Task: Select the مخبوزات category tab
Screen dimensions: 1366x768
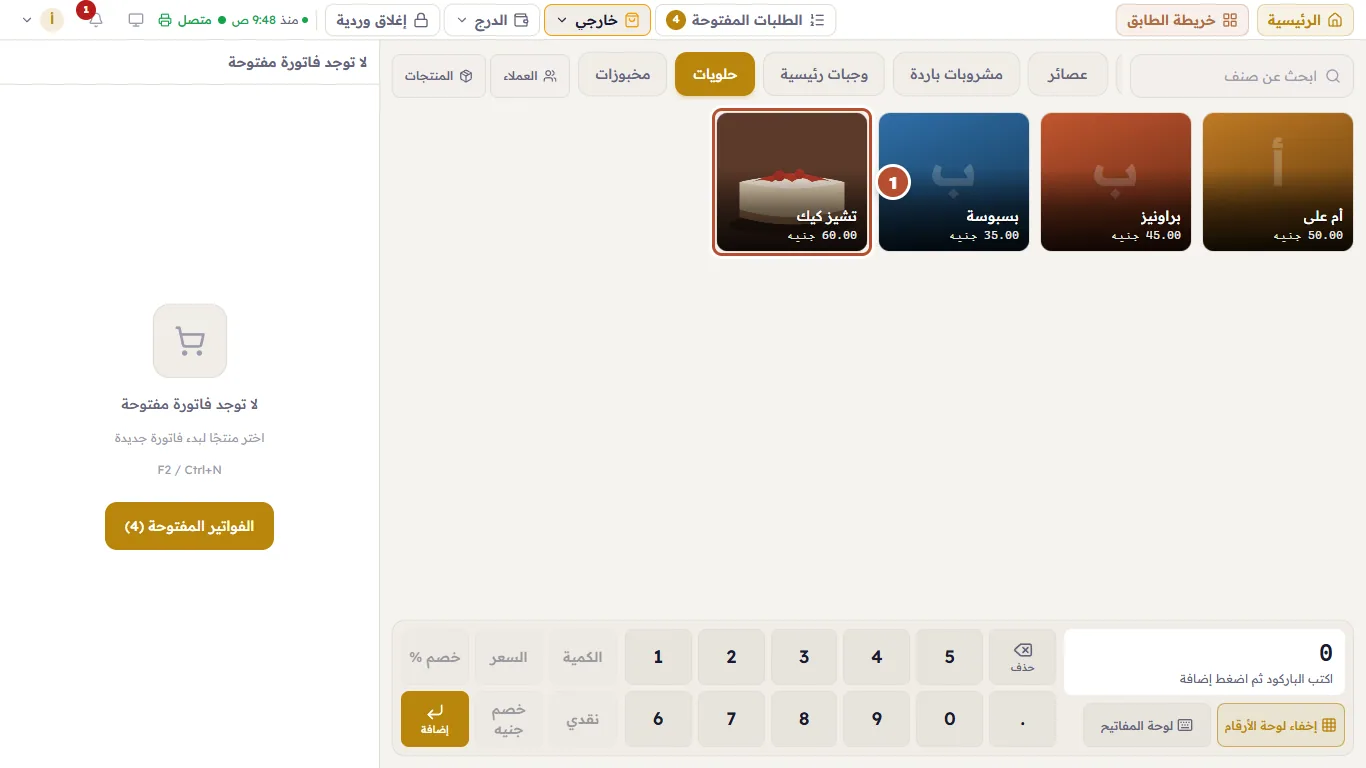Action: 623,75
